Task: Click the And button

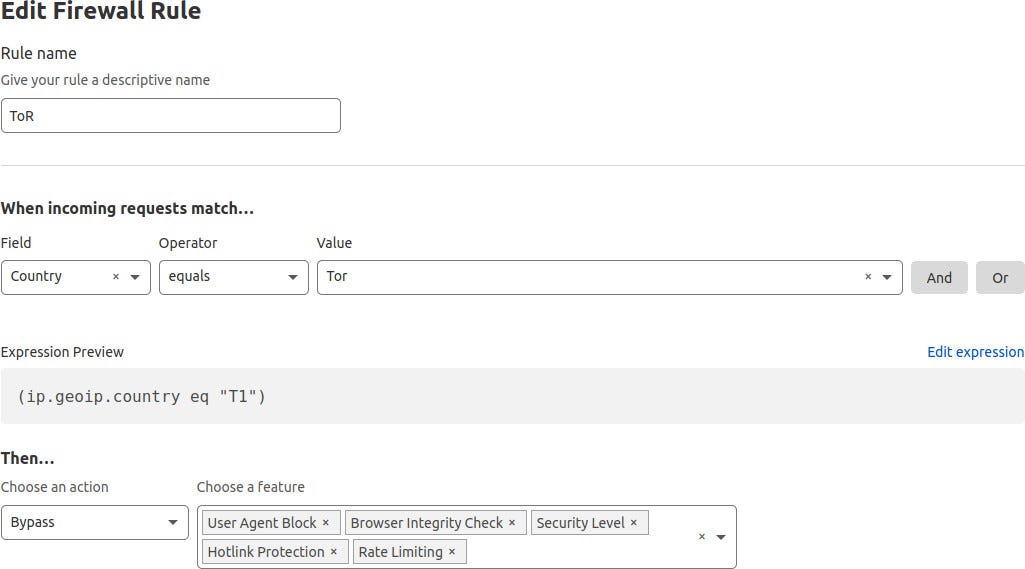Action: click(x=939, y=277)
